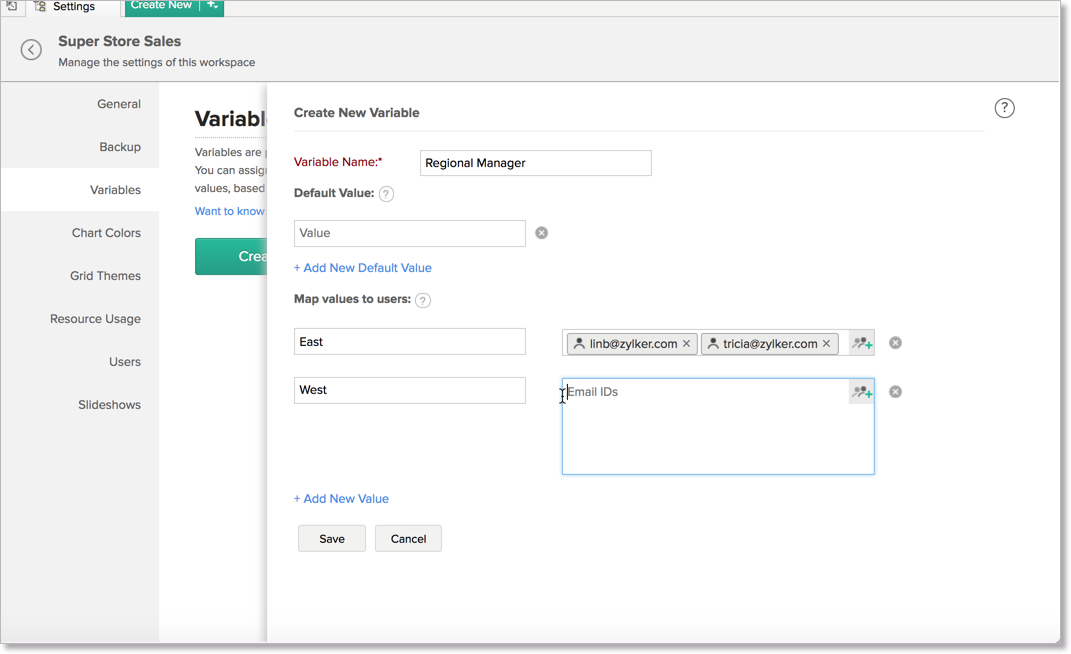Click inside the Variable Name input field
1071x654 pixels.
(x=535, y=162)
